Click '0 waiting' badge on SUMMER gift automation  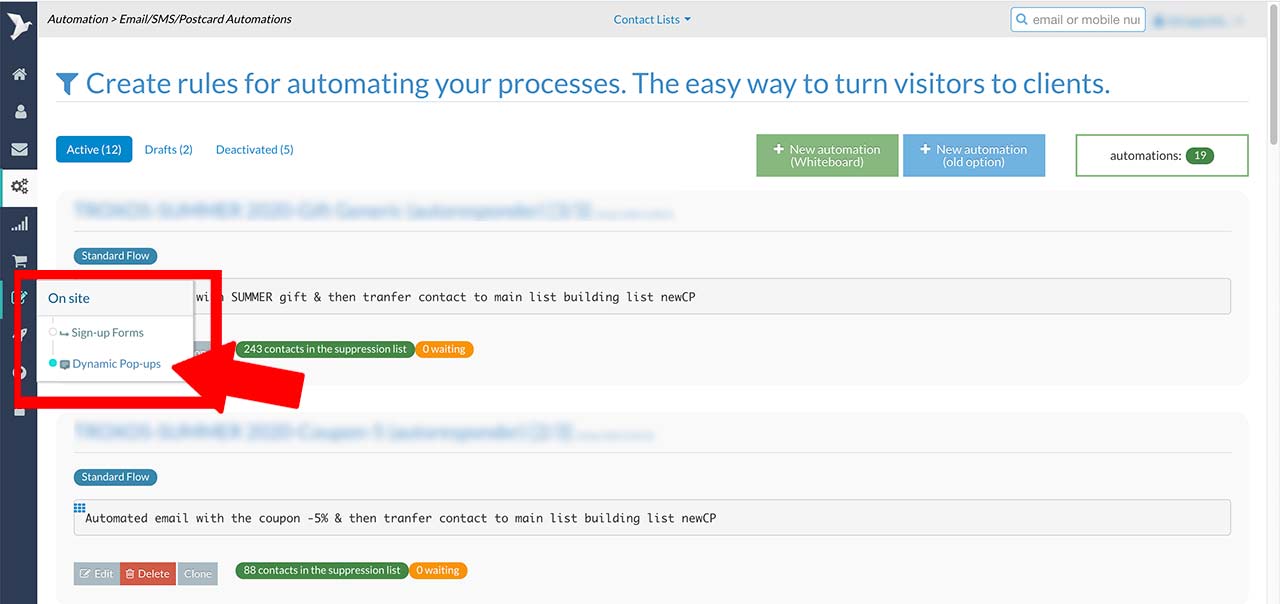(x=444, y=349)
